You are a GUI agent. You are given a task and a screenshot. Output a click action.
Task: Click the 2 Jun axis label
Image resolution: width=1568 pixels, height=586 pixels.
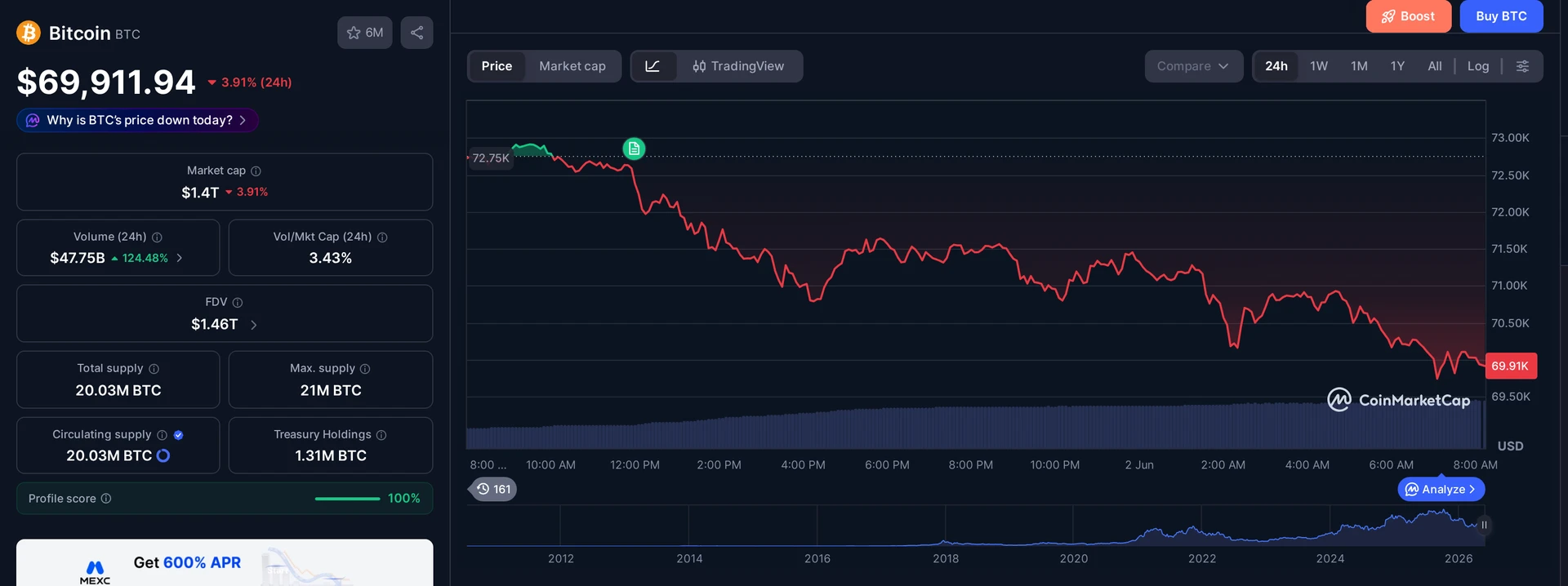[x=1139, y=465]
